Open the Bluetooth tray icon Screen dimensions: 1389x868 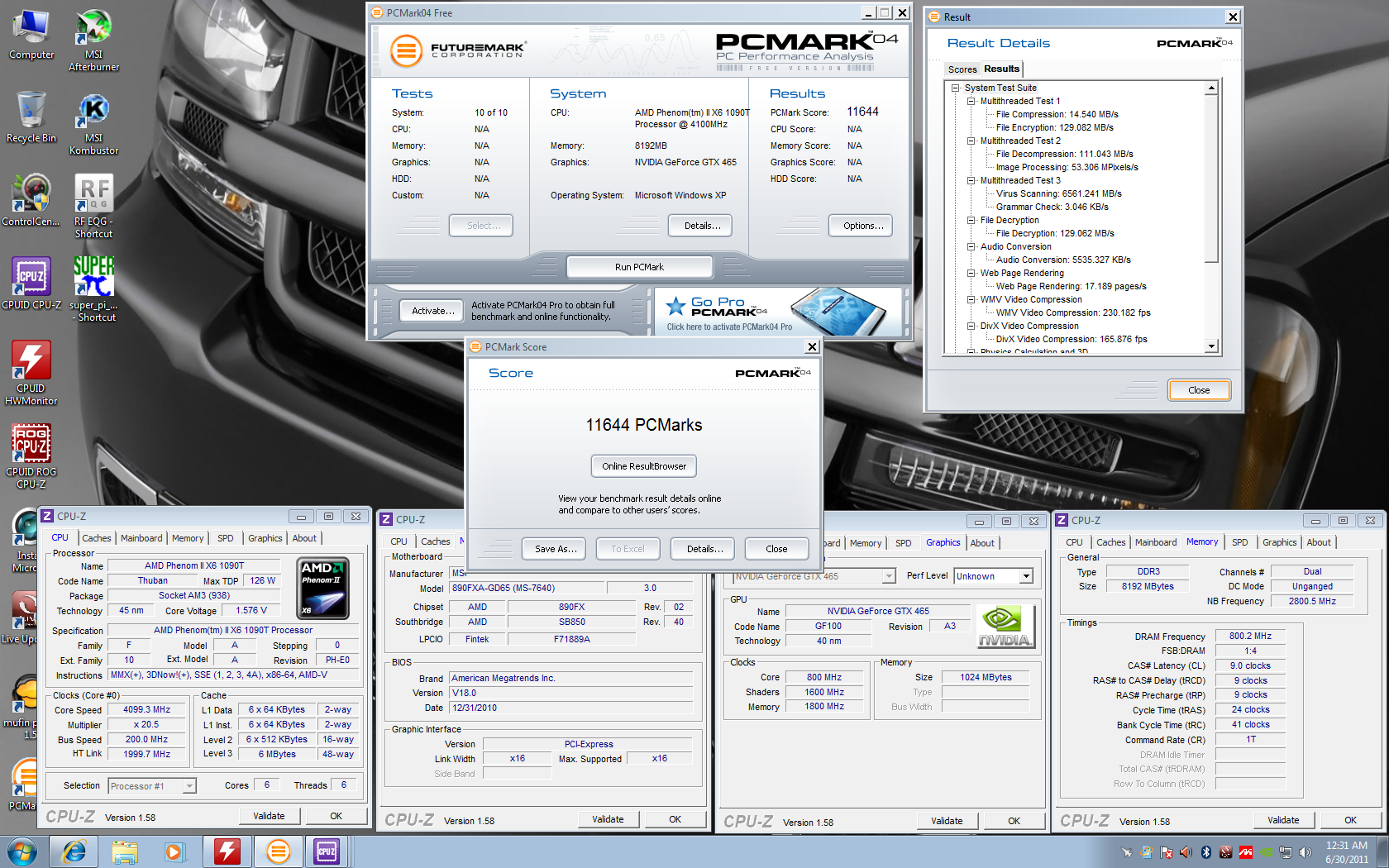[x=1205, y=852]
